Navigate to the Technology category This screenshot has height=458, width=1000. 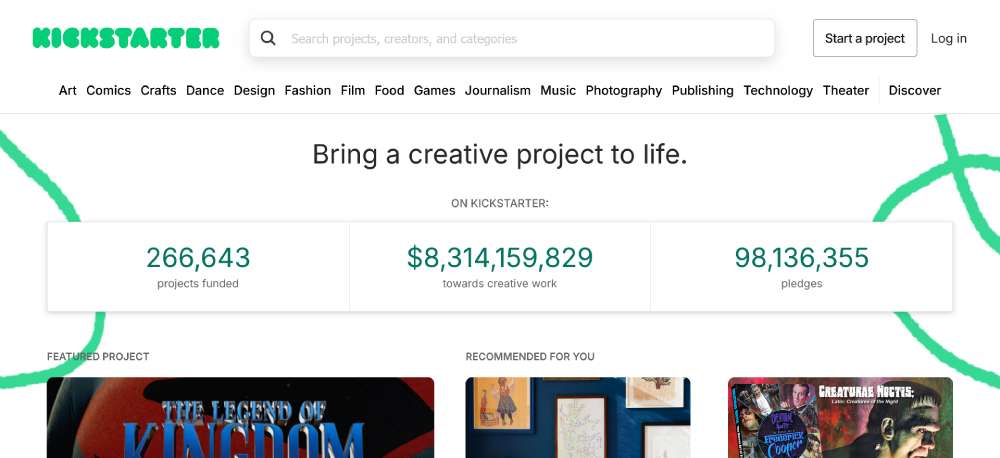pyautogui.click(x=778, y=90)
